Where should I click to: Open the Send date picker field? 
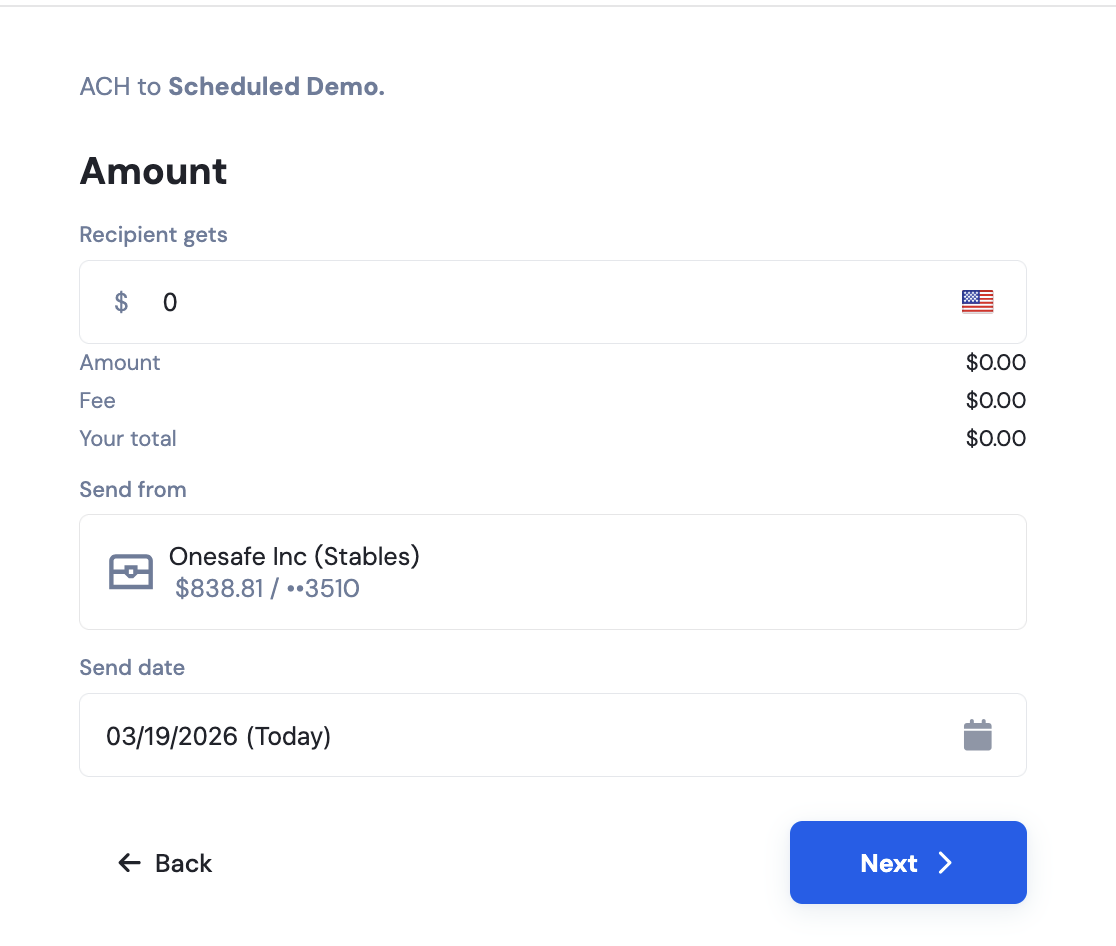(x=552, y=735)
